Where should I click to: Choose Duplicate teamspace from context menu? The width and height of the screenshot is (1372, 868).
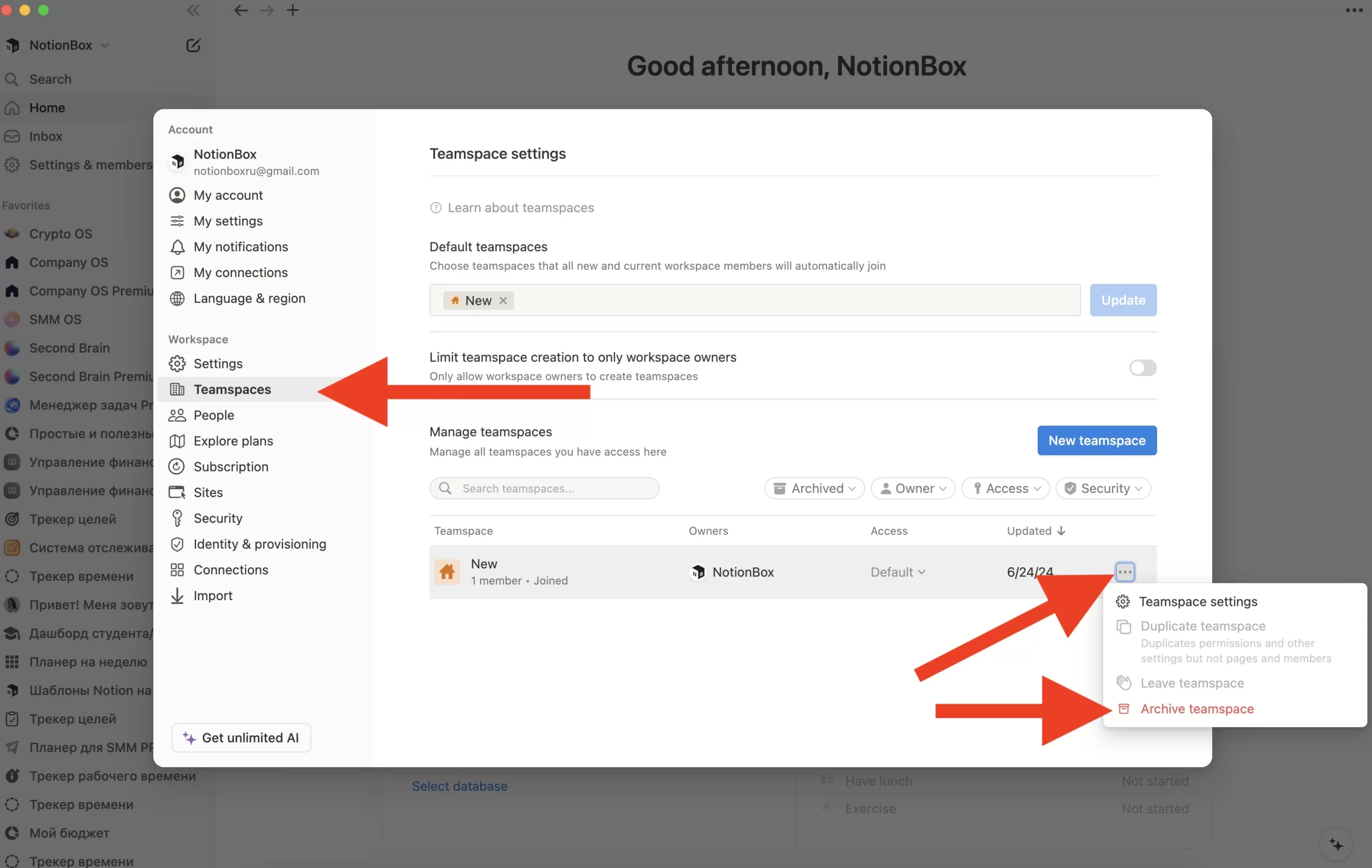coord(1234,641)
